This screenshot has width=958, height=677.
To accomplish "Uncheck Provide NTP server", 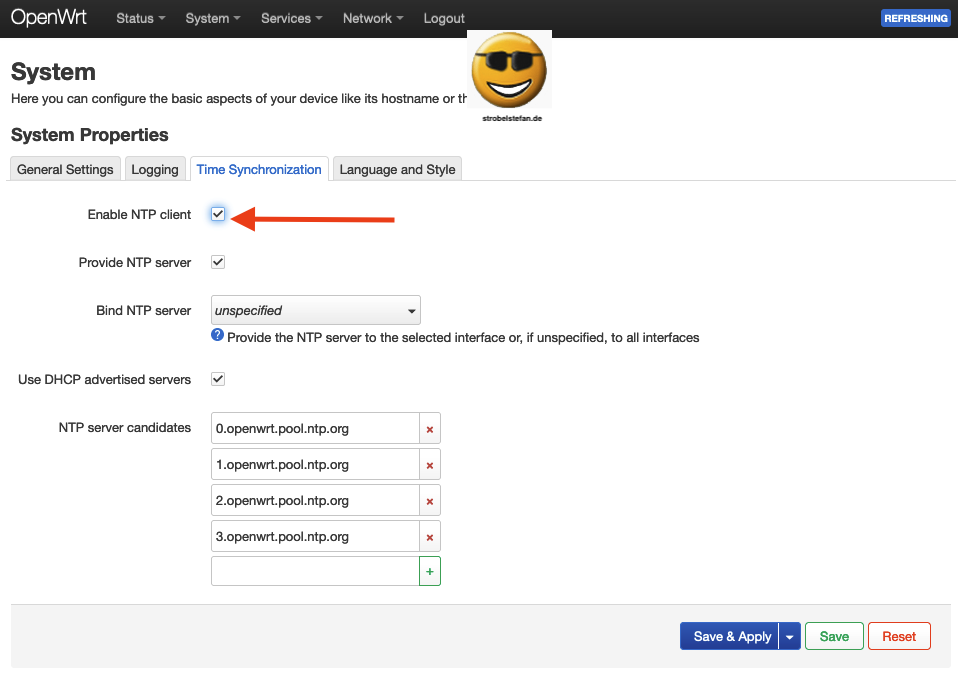I will tap(218, 262).
